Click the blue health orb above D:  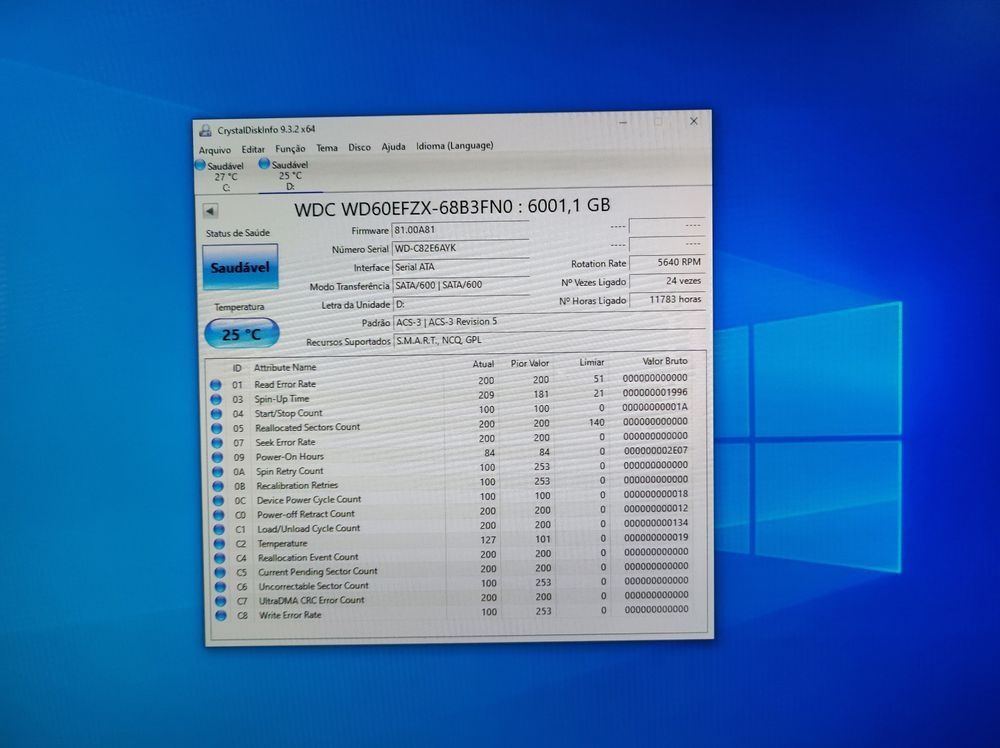264,164
